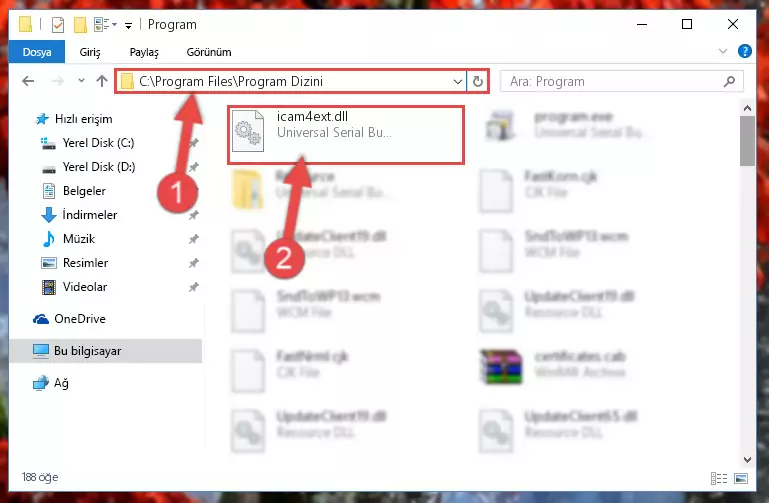769x503 pixels.
Task: Switch to details view button
Action: [x=718, y=478]
